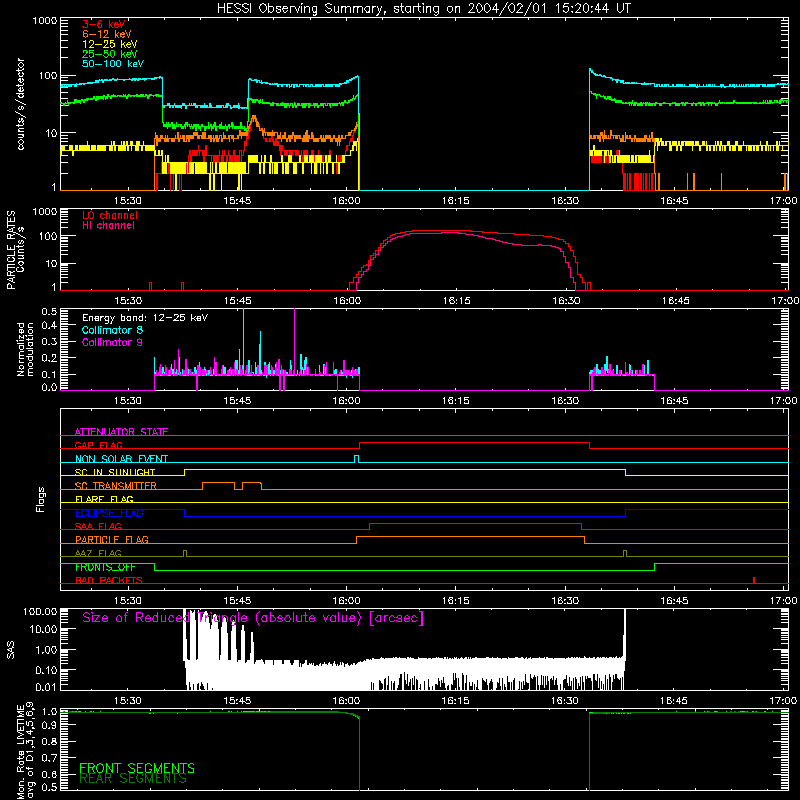The width and height of the screenshot is (800, 800).
Task: Pick the SC_IN_SUNLIGHT flag label
Action: (115, 472)
